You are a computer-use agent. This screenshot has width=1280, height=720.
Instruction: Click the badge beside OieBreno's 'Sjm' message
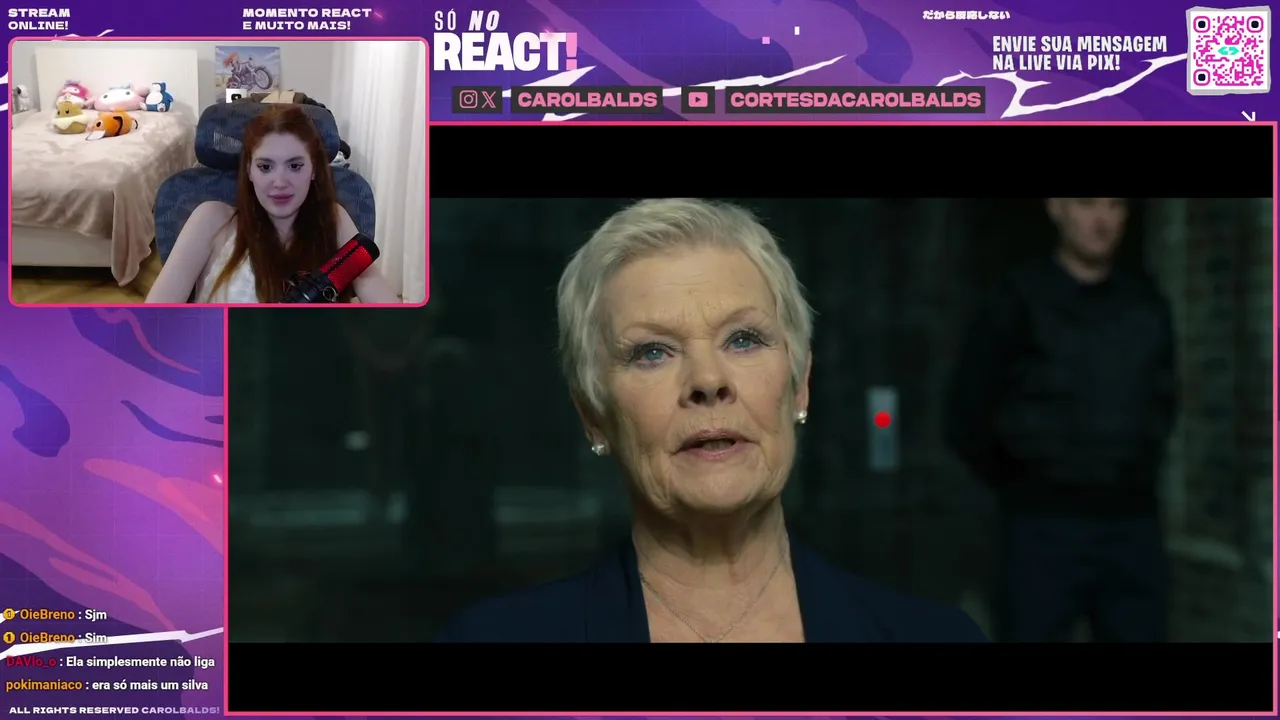[x=9, y=615]
